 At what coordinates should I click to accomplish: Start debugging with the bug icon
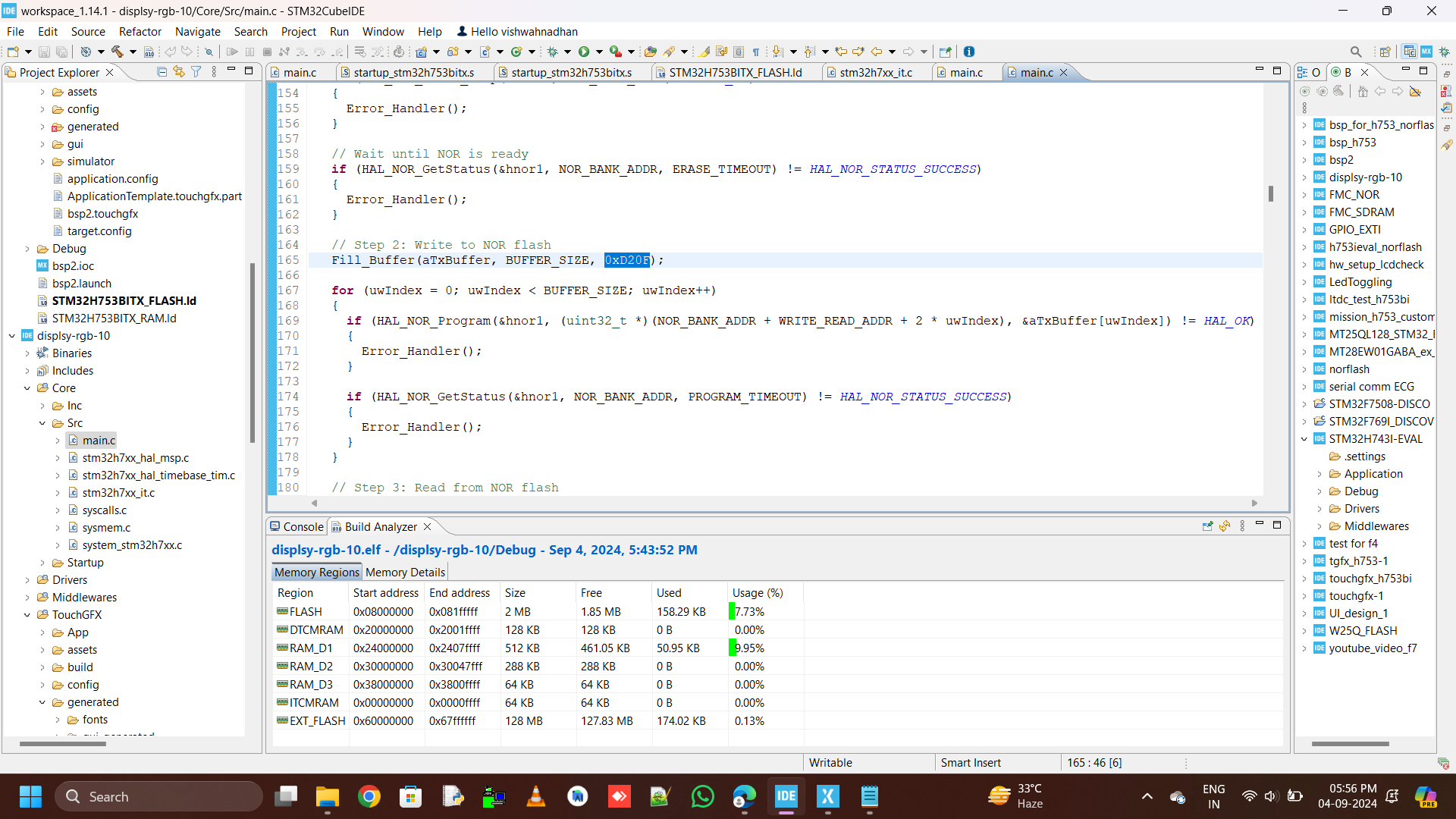pyautogui.click(x=552, y=52)
